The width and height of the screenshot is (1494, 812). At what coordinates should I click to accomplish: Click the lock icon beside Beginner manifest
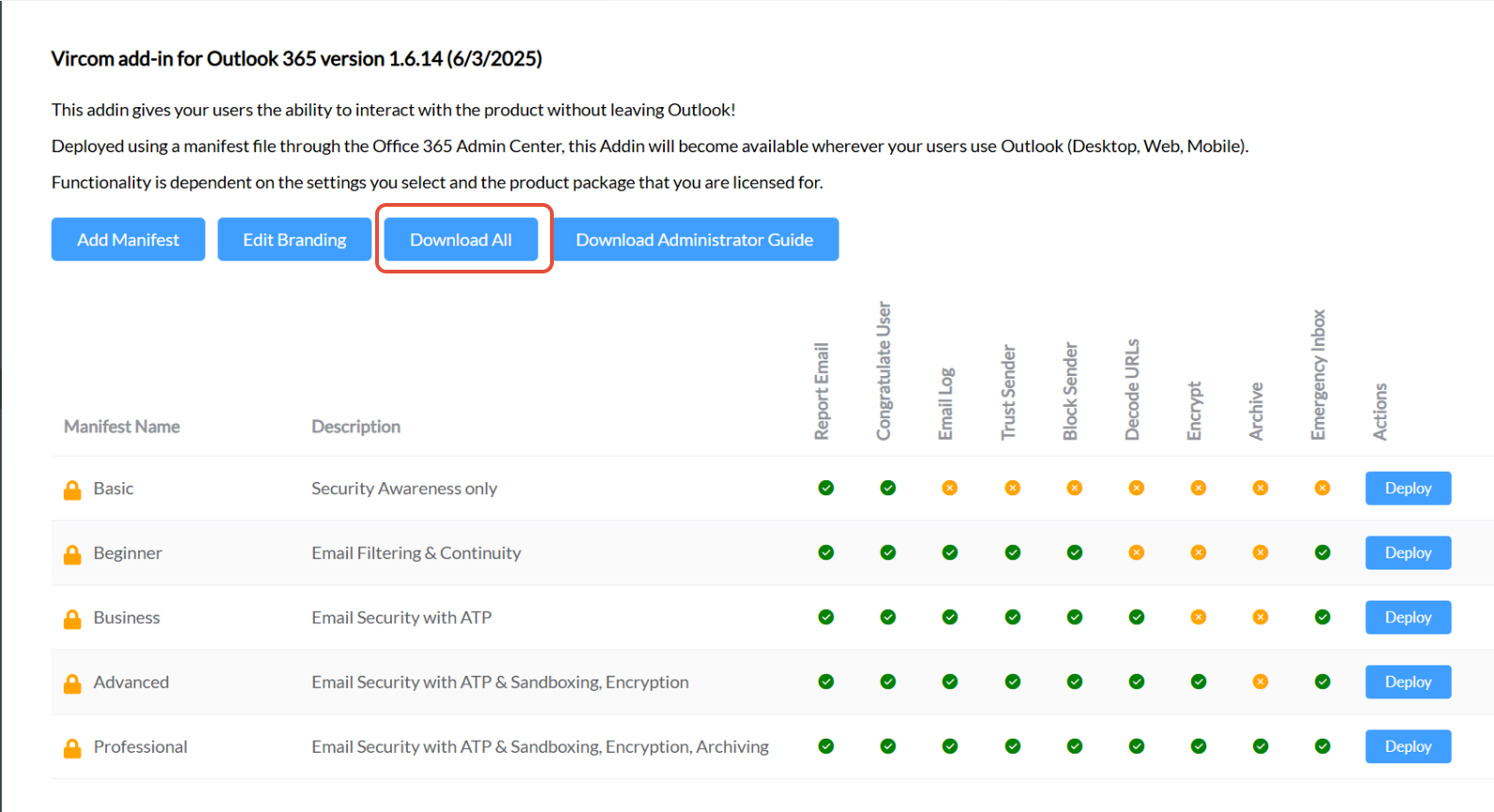click(72, 554)
